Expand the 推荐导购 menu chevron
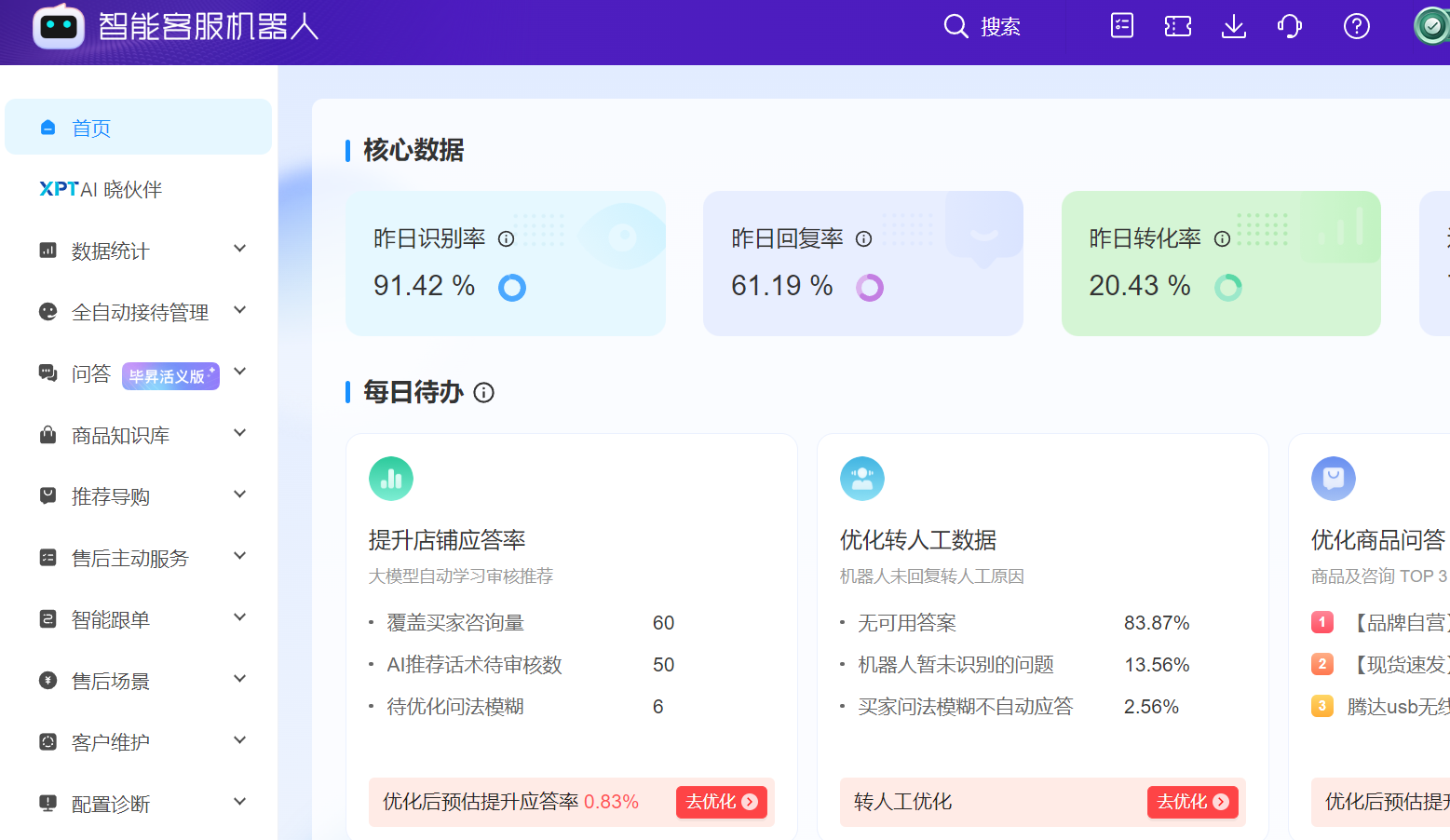Image resolution: width=1450 pixels, height=840 pixels. 240,495
